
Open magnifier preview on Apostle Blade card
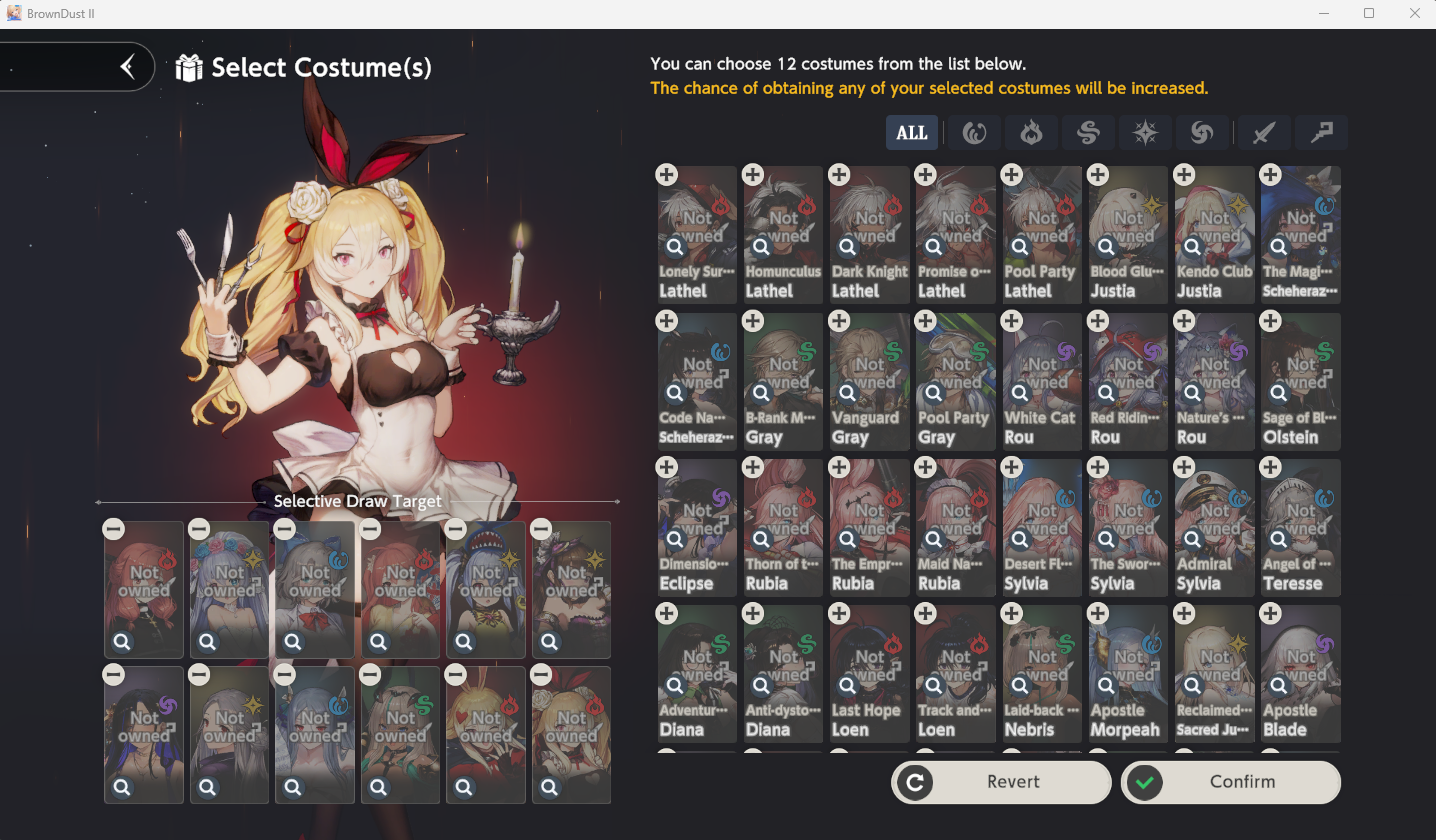pyautogui.click(x=1279, y=685)
